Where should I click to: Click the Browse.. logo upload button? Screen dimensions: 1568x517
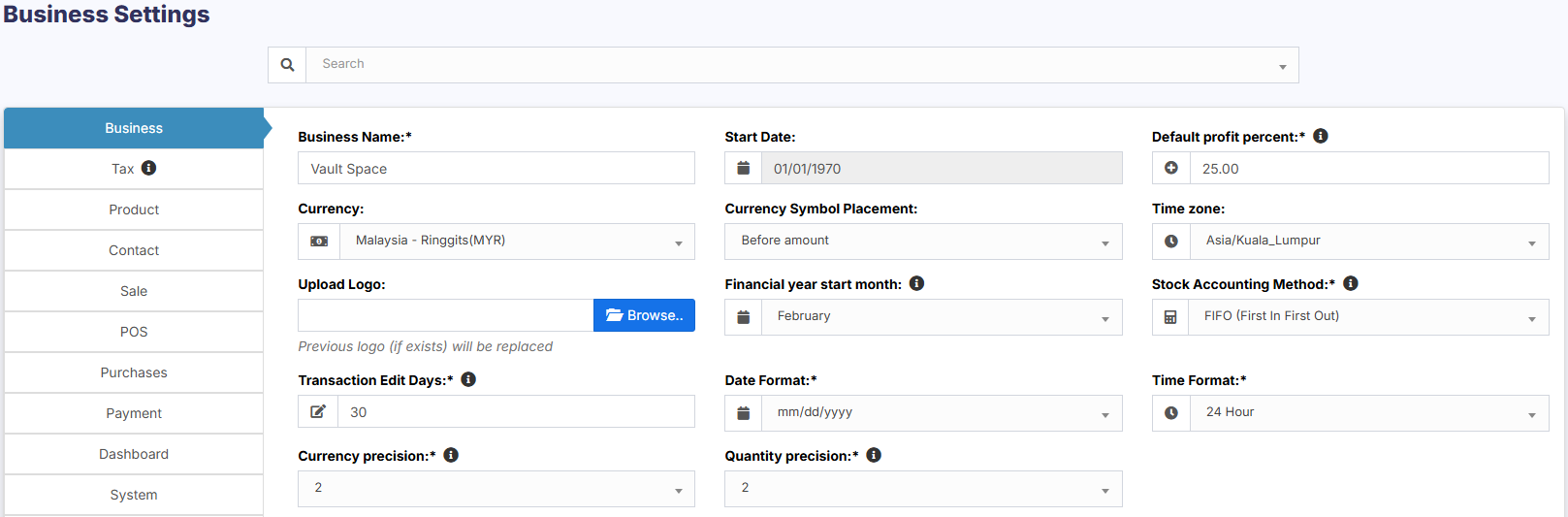pos(644,315)
